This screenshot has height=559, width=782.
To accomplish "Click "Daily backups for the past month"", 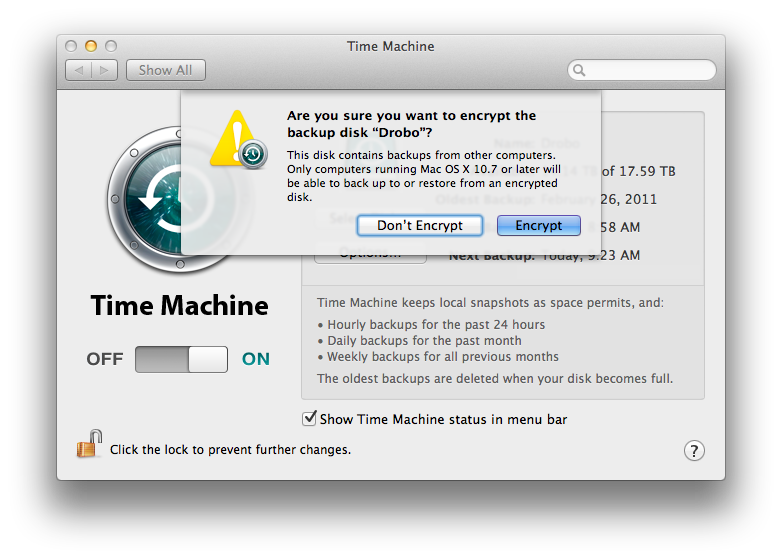I will click(x=424, y=341).
